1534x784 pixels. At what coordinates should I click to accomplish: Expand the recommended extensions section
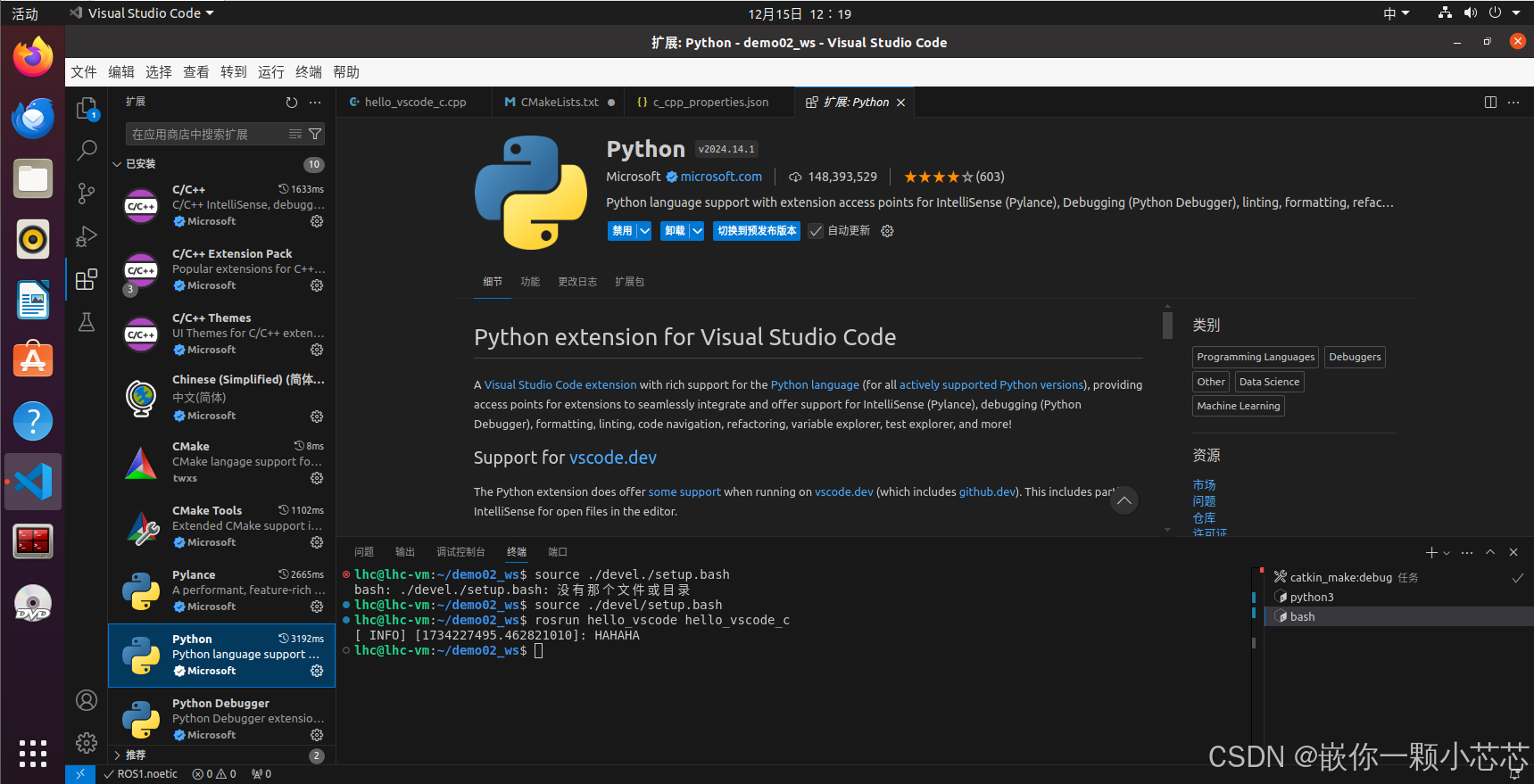[117, 755]
